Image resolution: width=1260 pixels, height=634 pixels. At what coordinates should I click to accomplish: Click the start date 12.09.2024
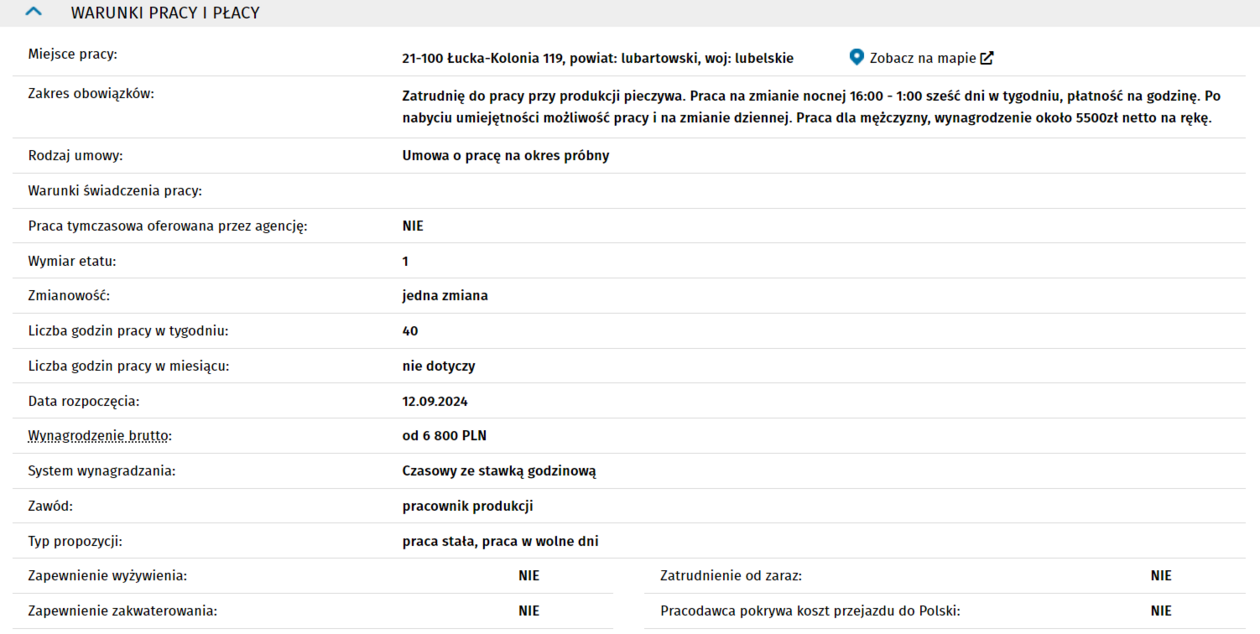[435, 401]
